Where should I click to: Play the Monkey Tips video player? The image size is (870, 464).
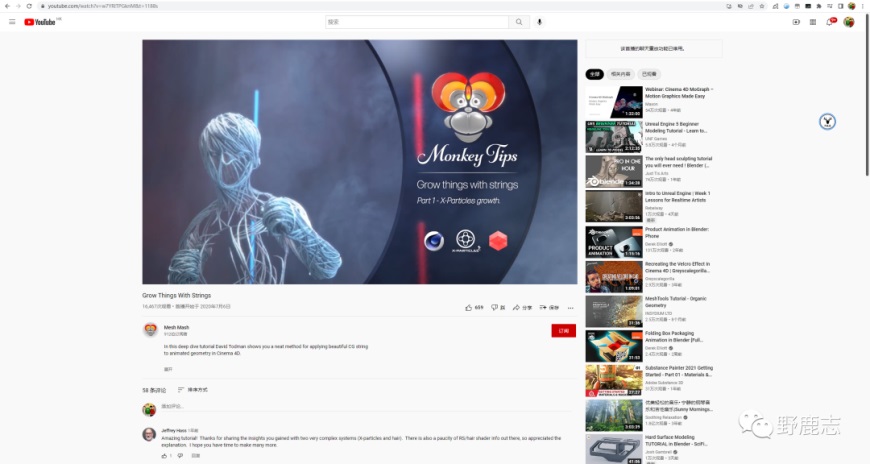coord(360,162)
